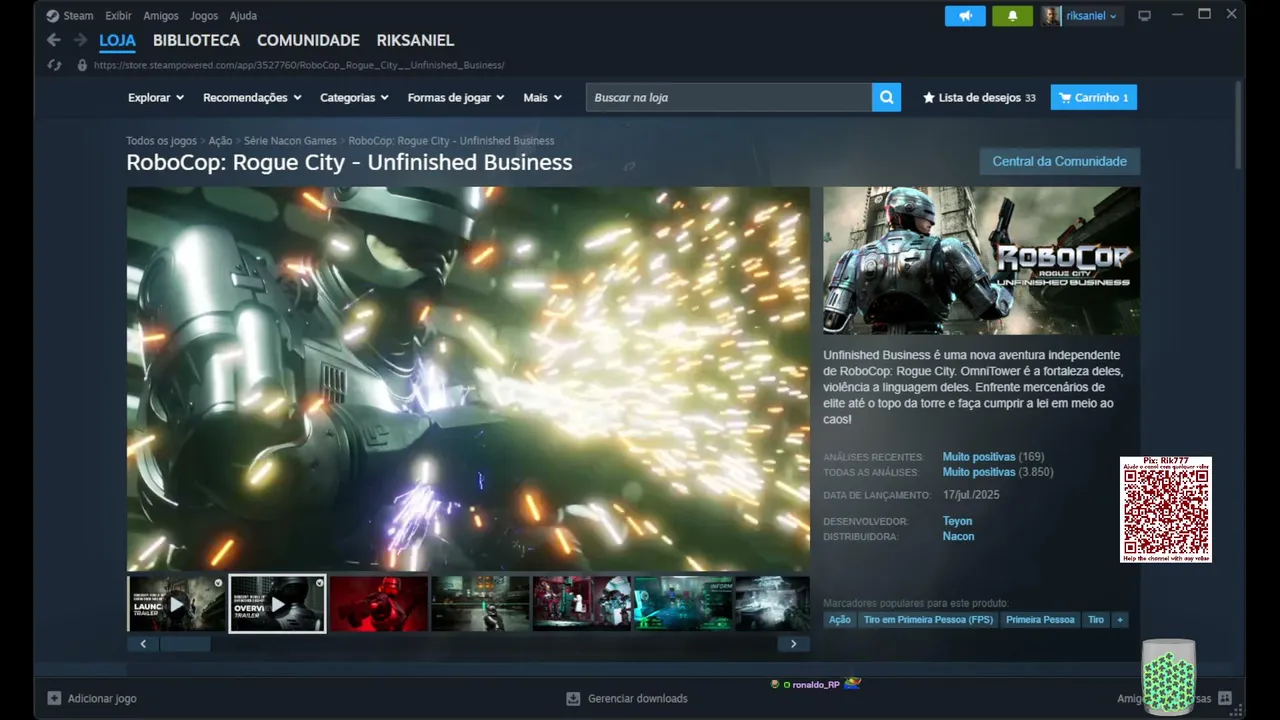Image resolution: width=1280 pixels, height=720 pixels.
Task: Click the main trailer video player
Action: pos(468,379)
